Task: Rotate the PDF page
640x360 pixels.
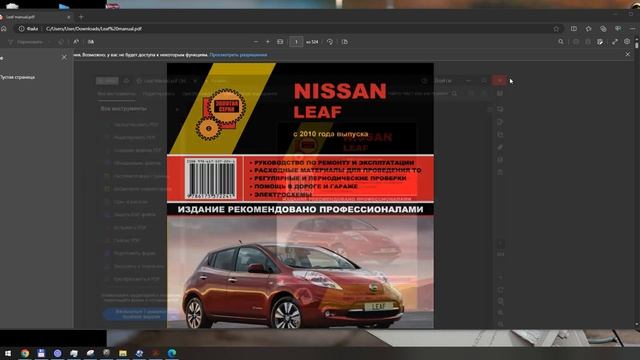Action: 330,42
